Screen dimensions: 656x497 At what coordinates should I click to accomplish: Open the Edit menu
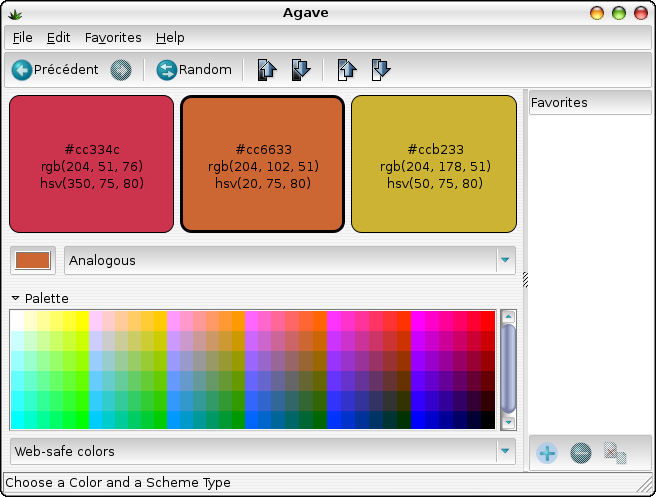[x=58, y=38]
